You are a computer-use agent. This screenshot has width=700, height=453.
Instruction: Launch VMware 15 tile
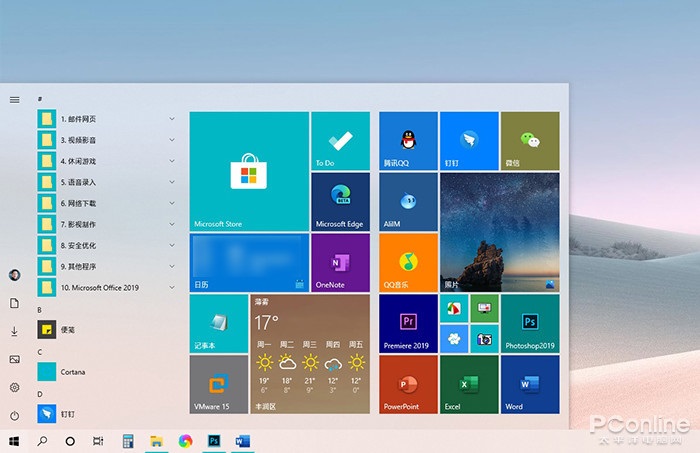[x=219, y=385]
